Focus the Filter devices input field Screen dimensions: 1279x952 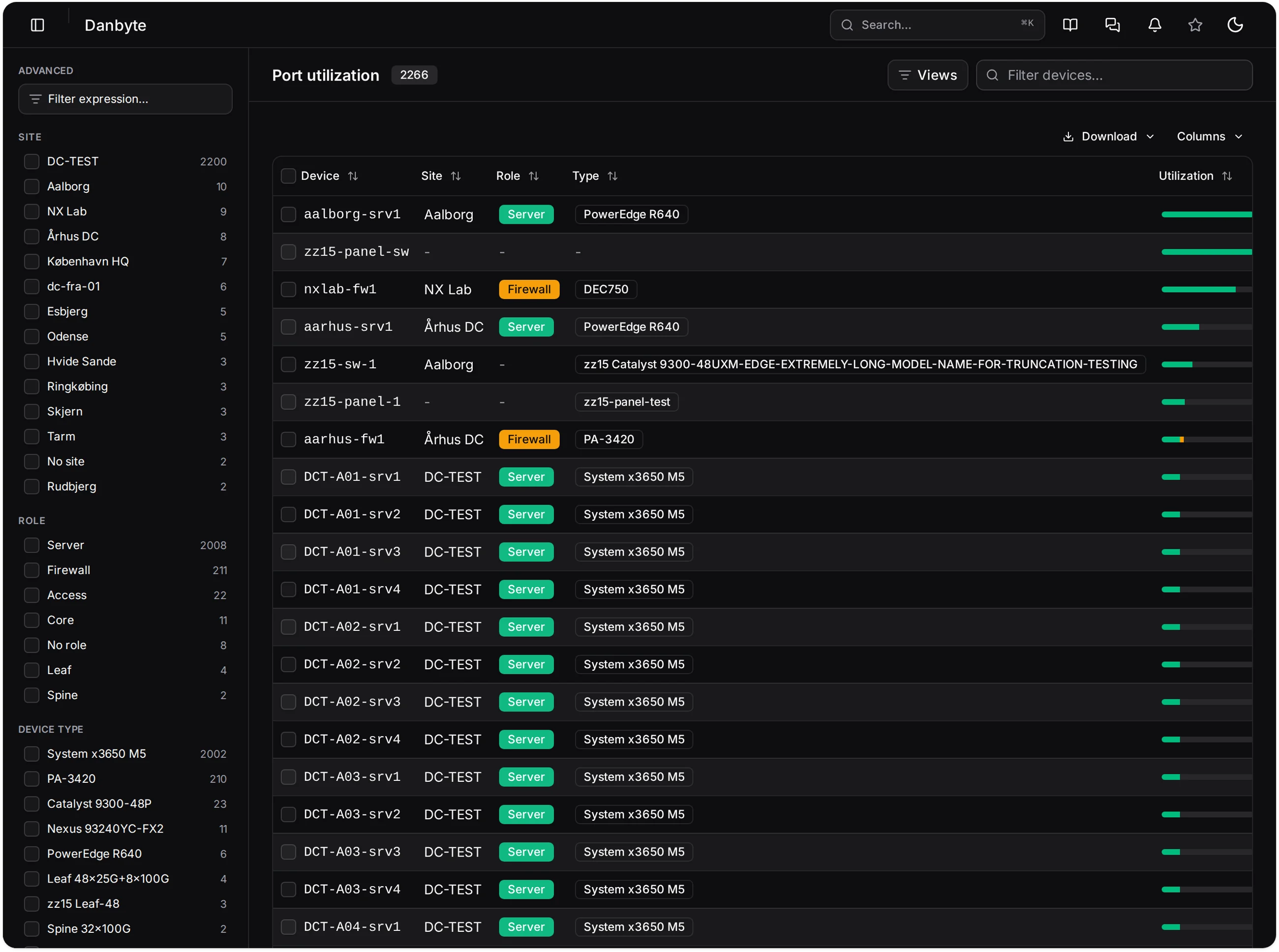pos(1114,75)
